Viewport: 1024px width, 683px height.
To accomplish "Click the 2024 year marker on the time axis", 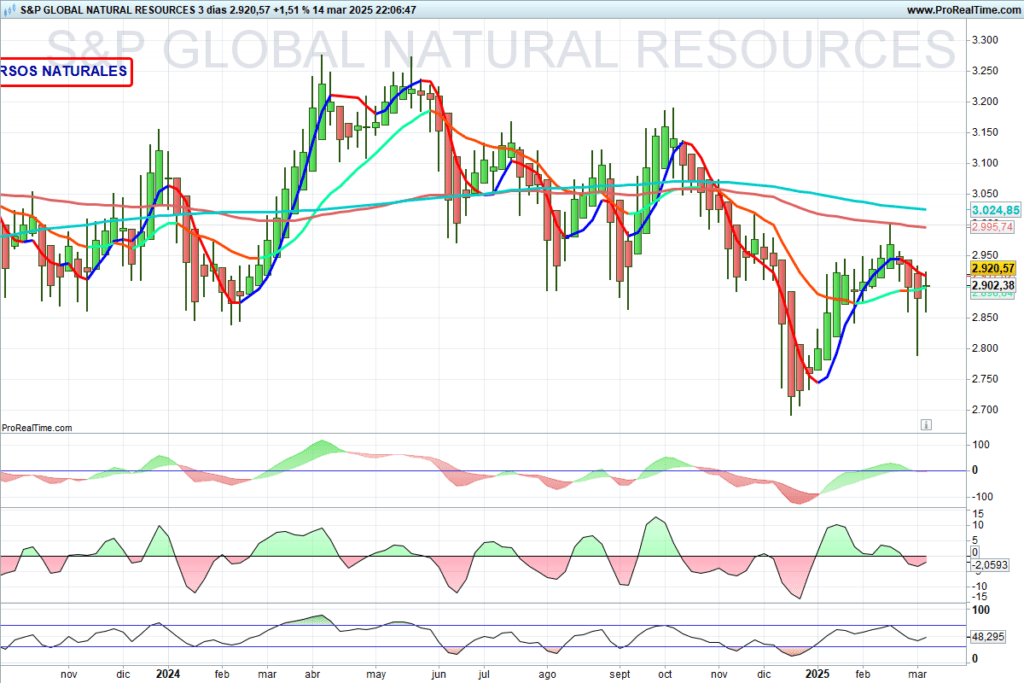I will pyautogui.click(x=168, y=674).
